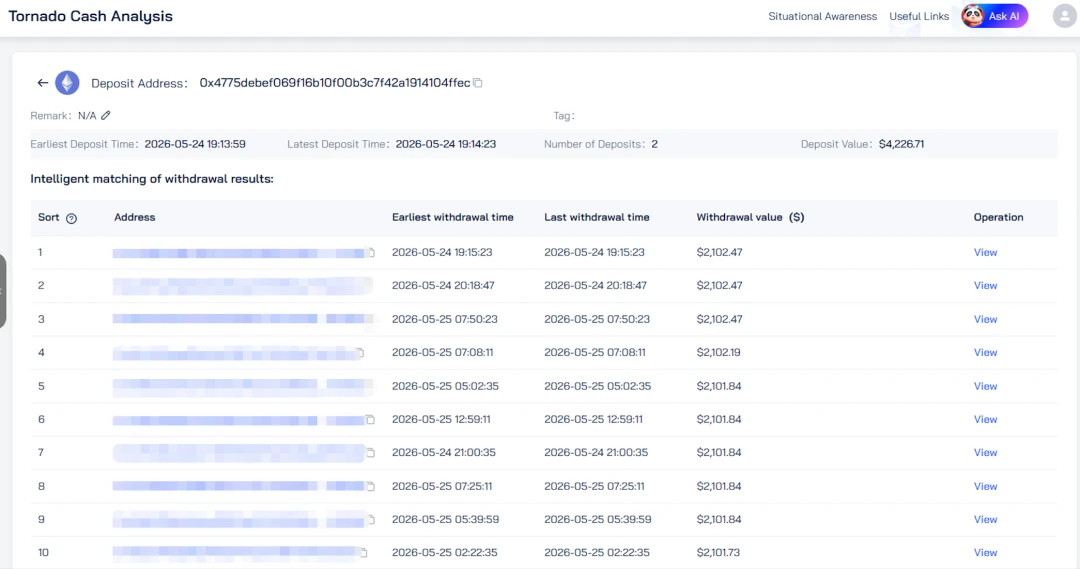This screenshot has height=569, width=1080.
Task: Click the Earliest withdrawal time column header
Action: tap(453, 217)
